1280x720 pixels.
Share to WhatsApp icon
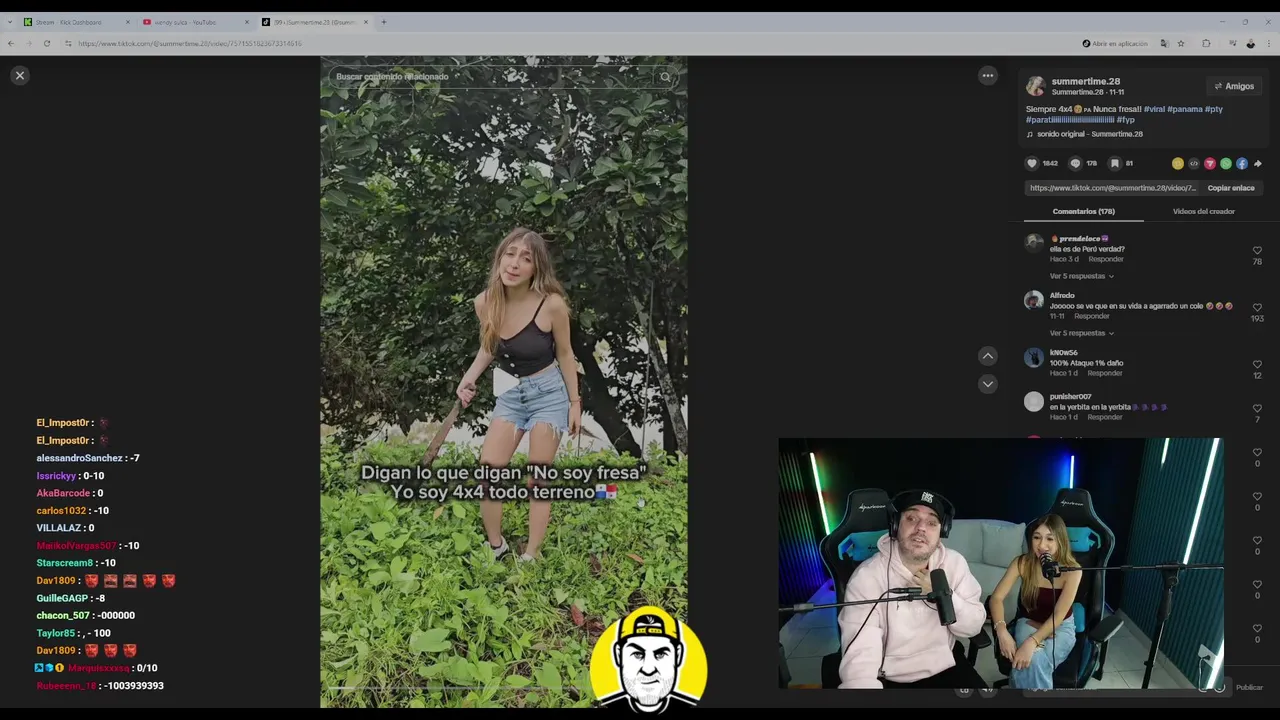pos(1226,163)
